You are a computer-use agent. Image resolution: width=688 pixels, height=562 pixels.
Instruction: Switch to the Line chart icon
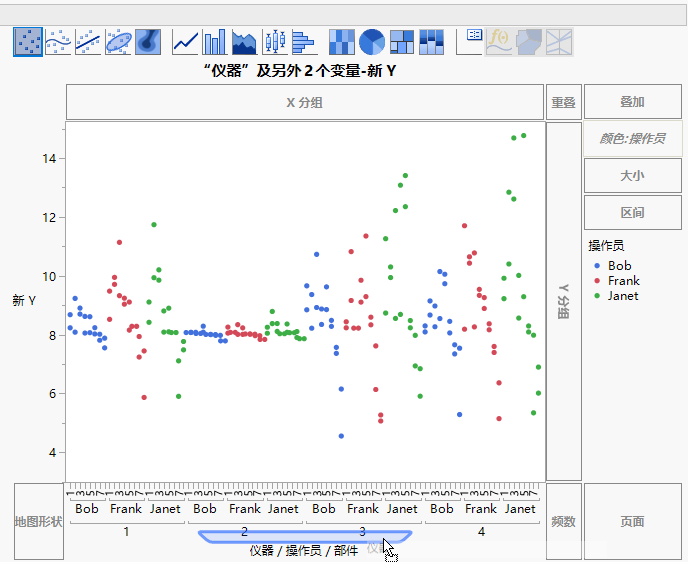click(186, 41)
